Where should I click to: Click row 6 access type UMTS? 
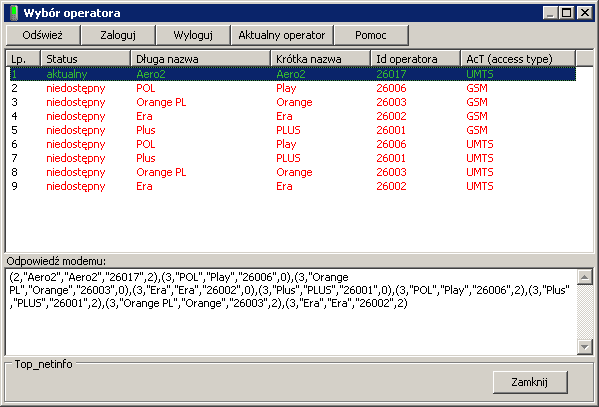click(479, 144)
